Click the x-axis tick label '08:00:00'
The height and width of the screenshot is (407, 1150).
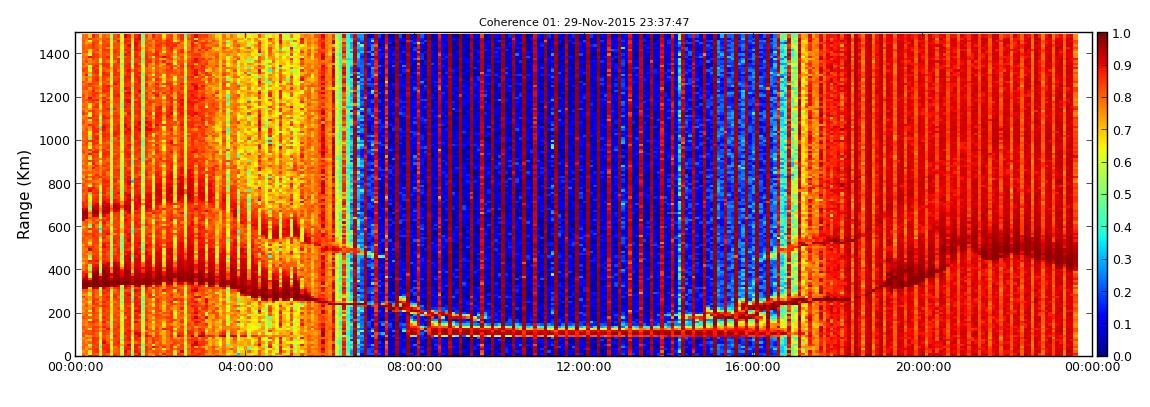tap(414, 367)
